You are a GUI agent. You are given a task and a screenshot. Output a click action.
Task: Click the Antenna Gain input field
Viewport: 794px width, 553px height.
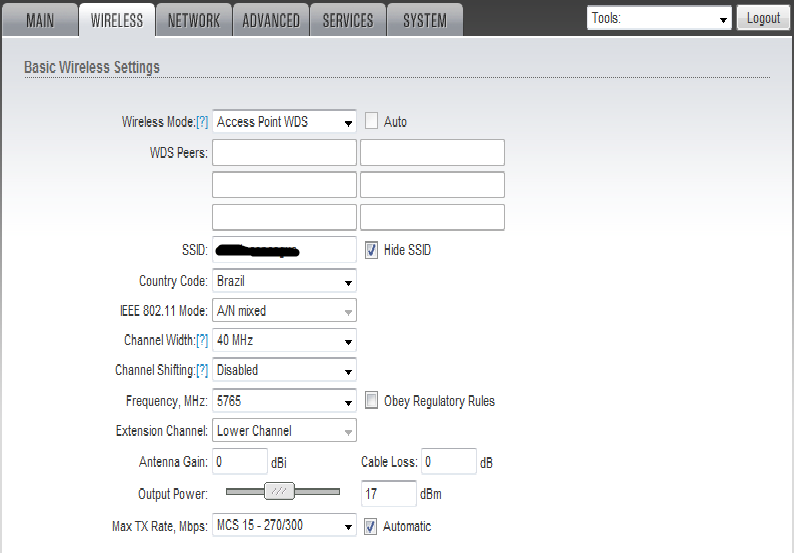coord(240,461)
